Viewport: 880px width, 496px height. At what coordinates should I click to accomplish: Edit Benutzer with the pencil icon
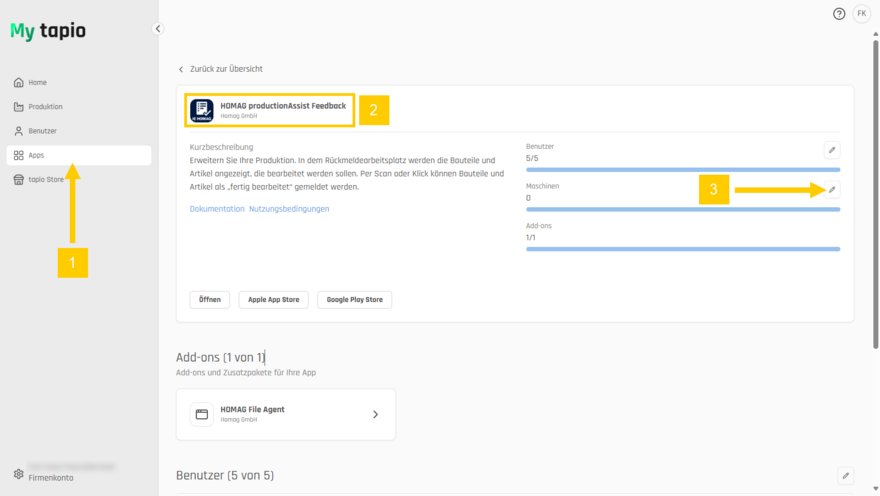[x=832, y=150]
